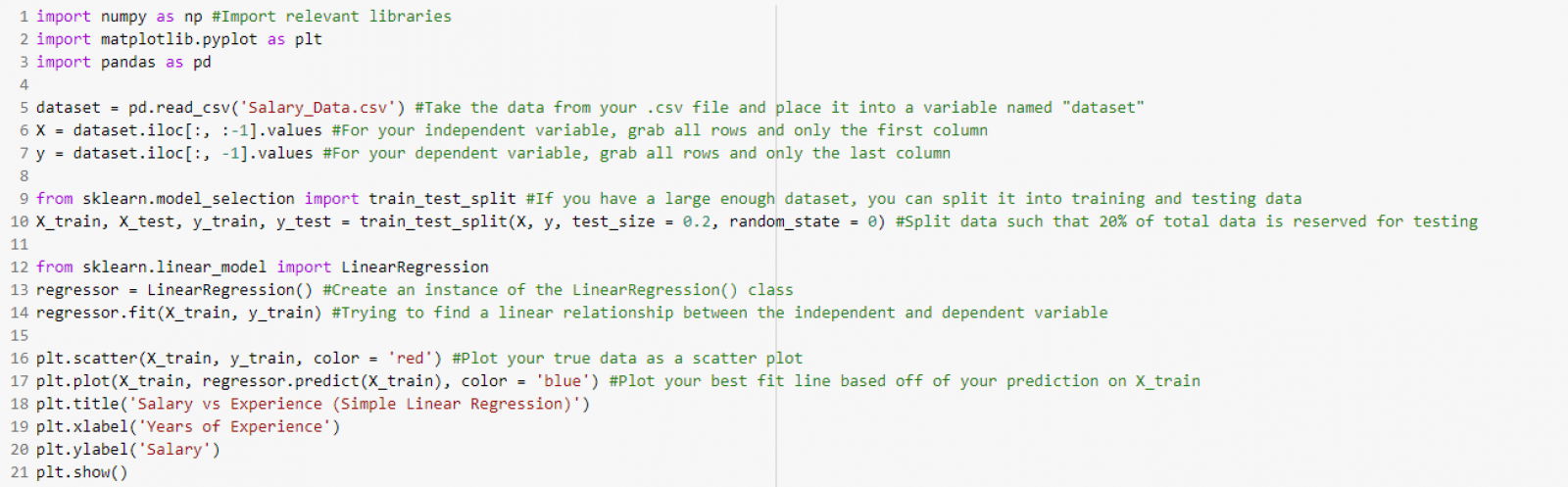Click the y = dataset.iloc assignment
1568x487 pixels.
(174, 153)
